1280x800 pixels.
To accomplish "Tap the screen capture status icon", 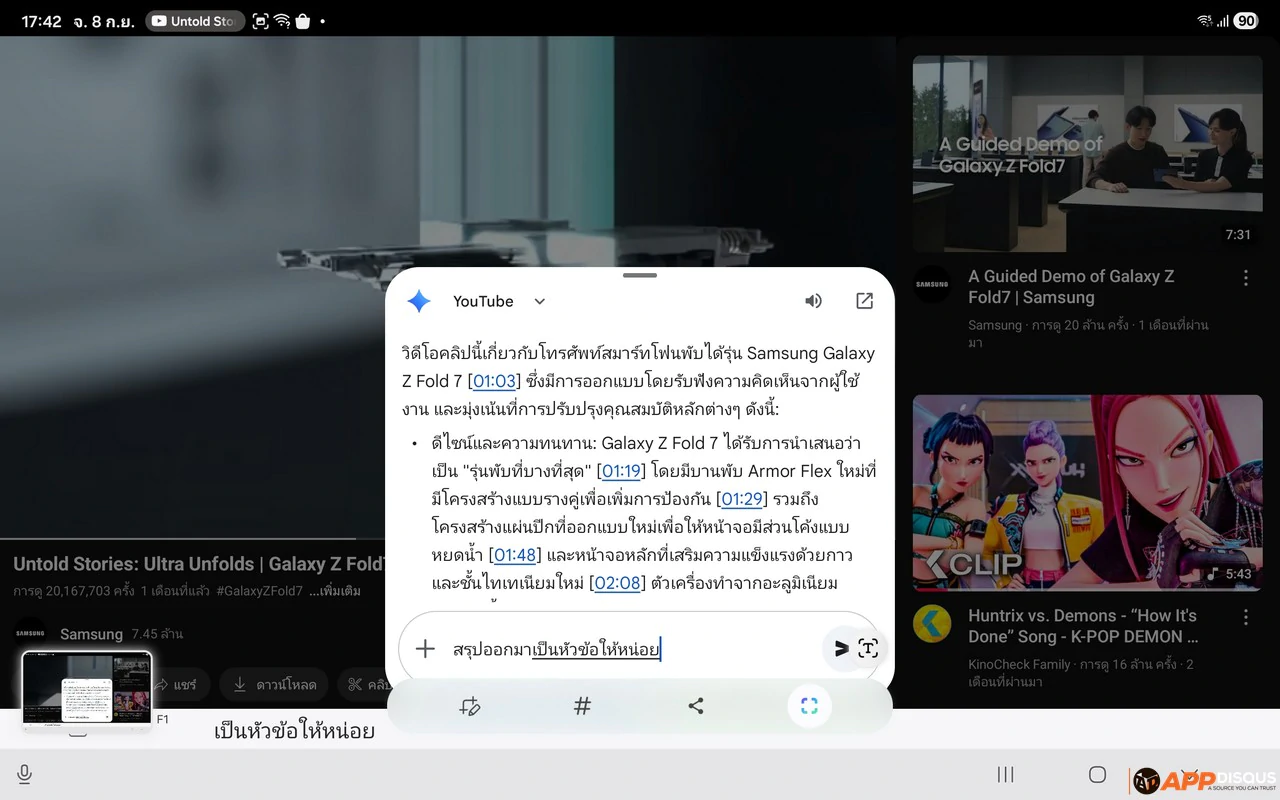I will pyautogui.click(x=260, y=21).
